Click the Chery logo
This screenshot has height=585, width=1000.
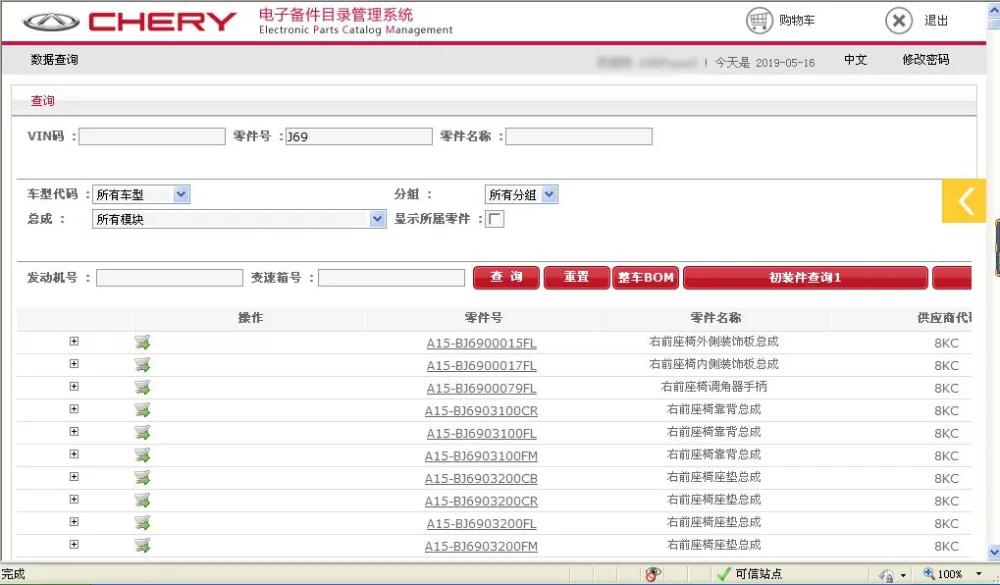[129, 22]
